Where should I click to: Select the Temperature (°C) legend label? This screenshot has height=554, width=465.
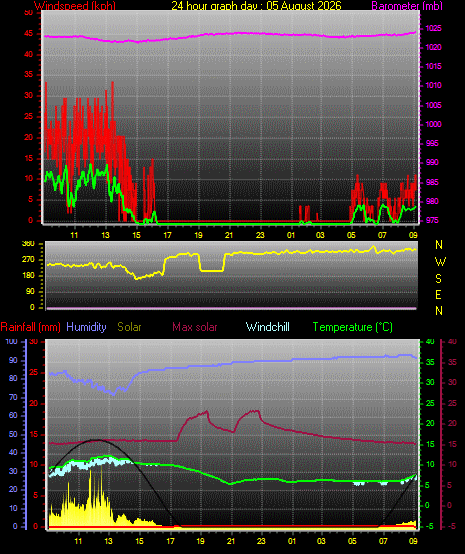pos(353,327)
